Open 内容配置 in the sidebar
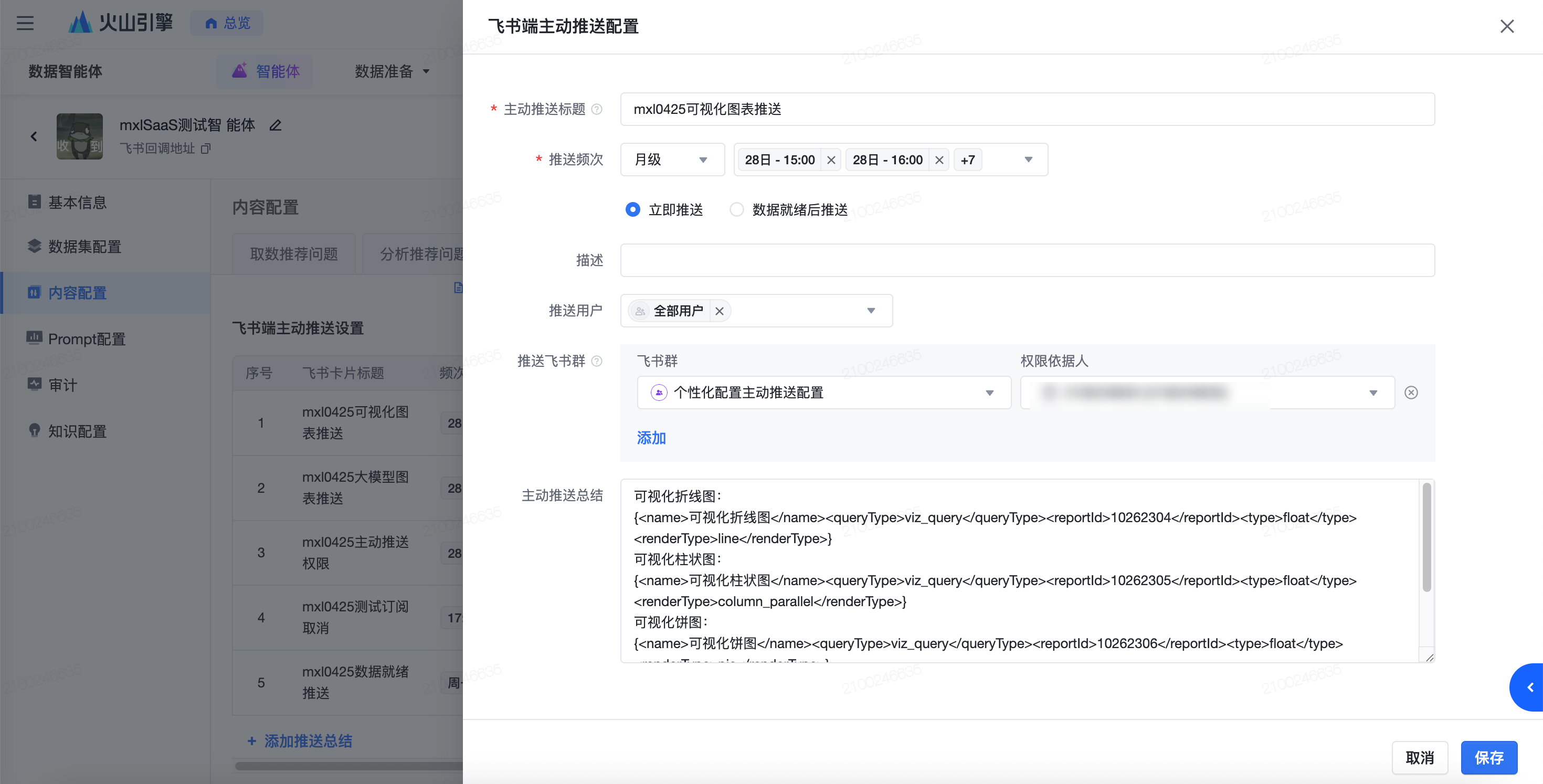This screenshot has height=784, width=1543. (77, 293)
